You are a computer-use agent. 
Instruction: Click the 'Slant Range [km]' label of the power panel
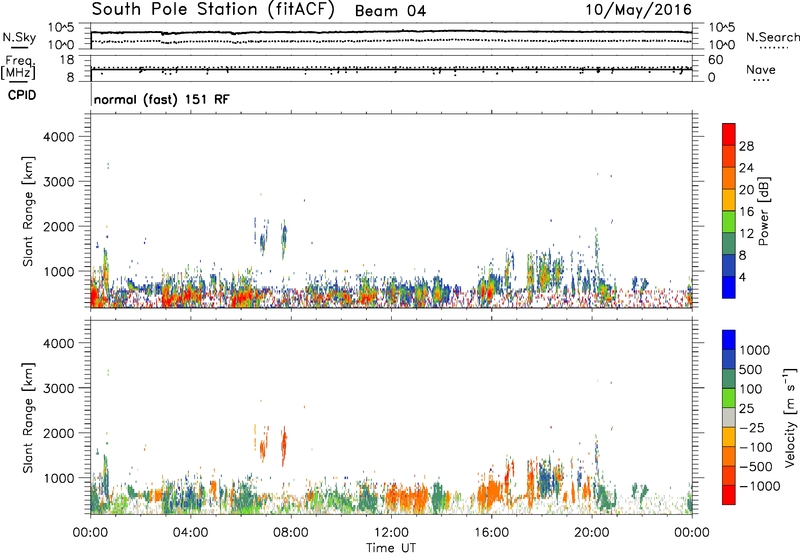(28, 211)
